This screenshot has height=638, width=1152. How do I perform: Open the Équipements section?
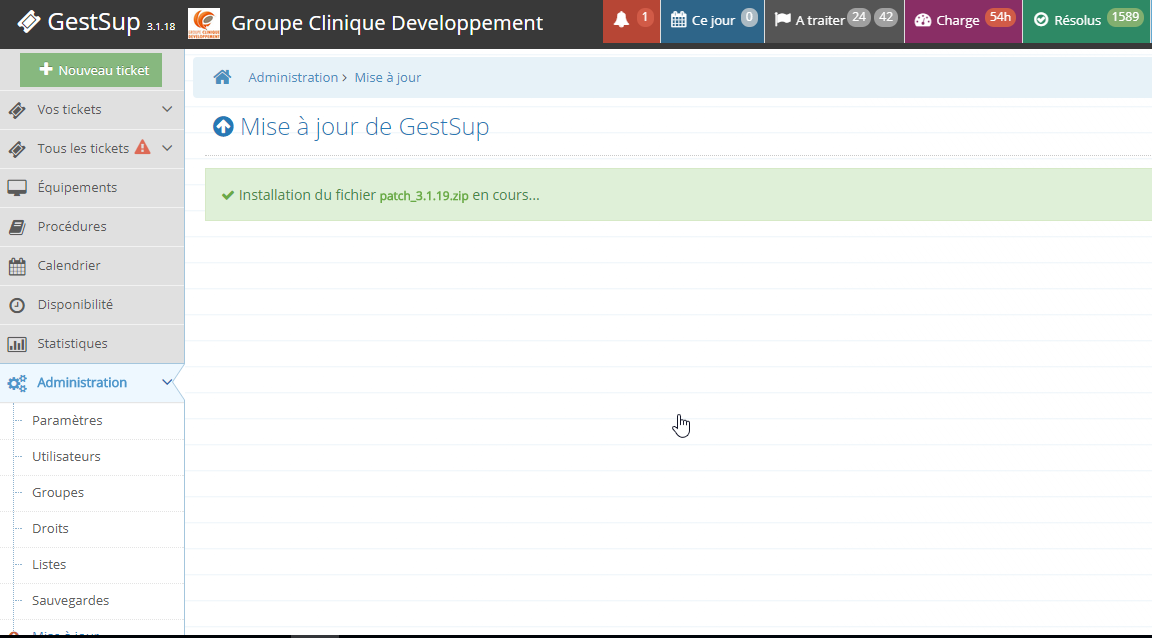pos(92,187)
